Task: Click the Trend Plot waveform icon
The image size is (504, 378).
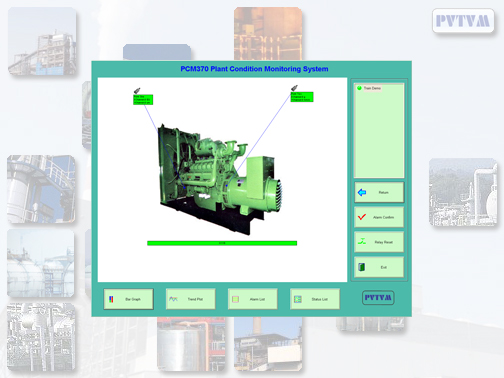Action: click(173, 299)
